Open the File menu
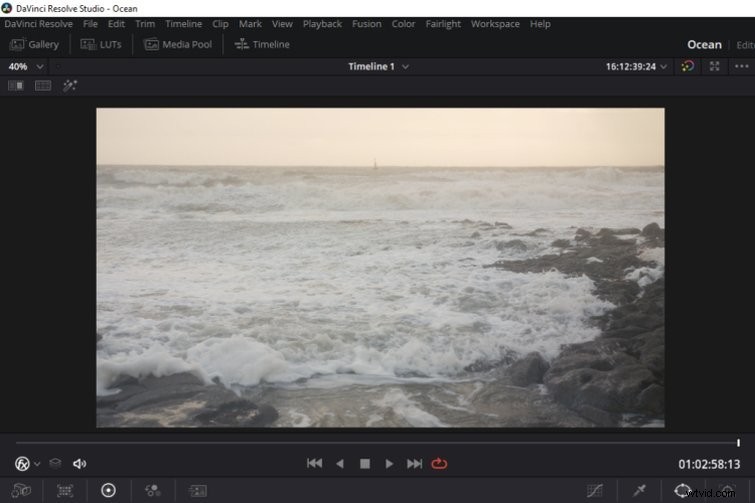 click(90, 24)
